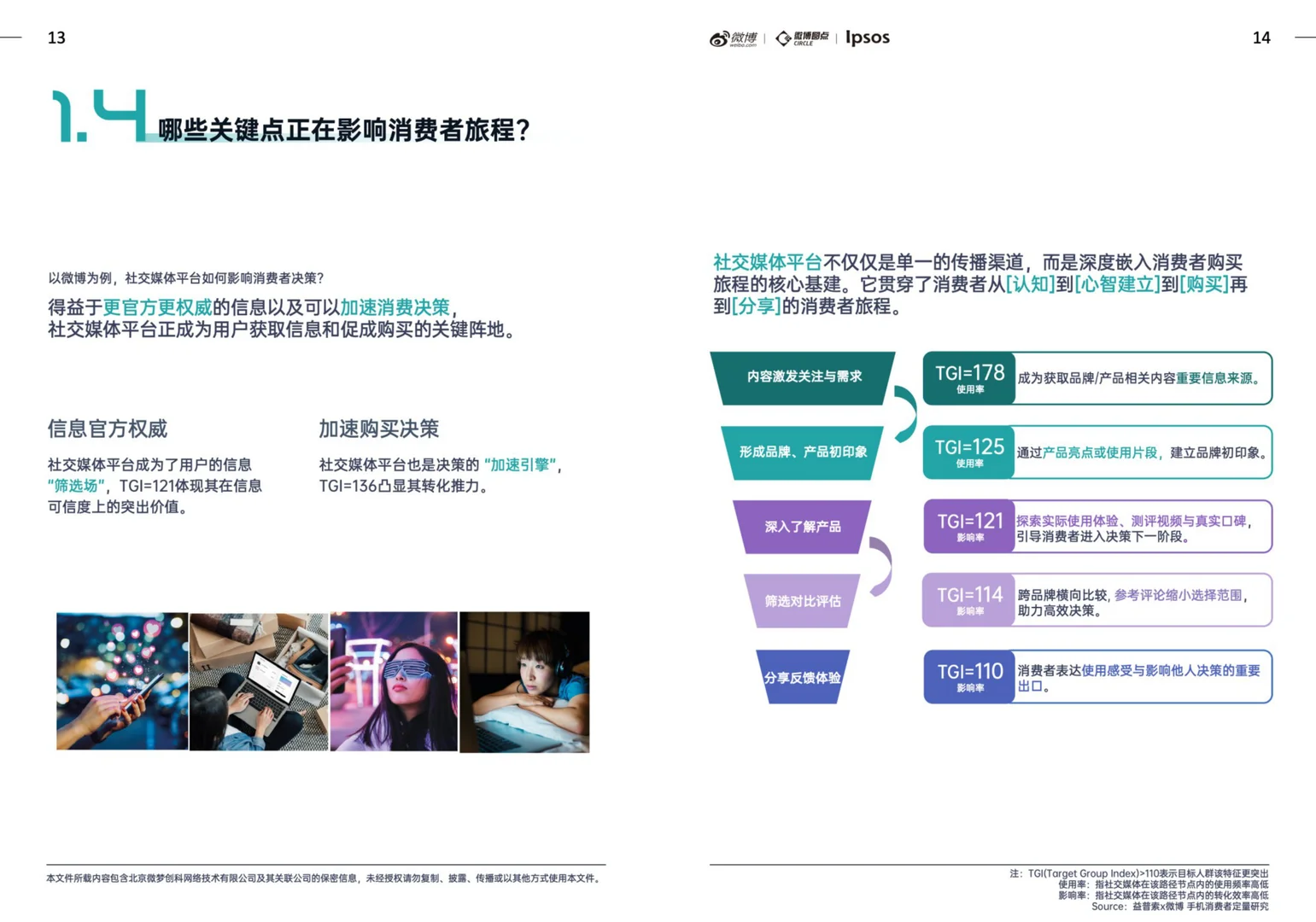The width and height of the screenshot is (1316, 922).
Task: Select page number 13
Action: click(56, 38)
